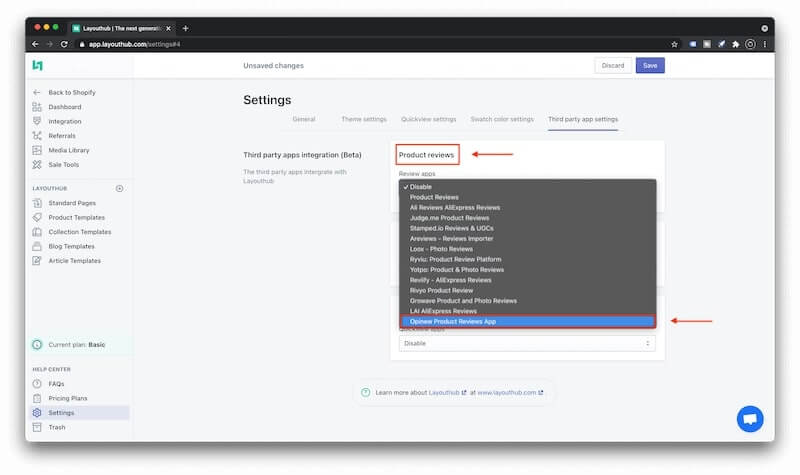Switch to Swatch color settings tab

[502, 119]
